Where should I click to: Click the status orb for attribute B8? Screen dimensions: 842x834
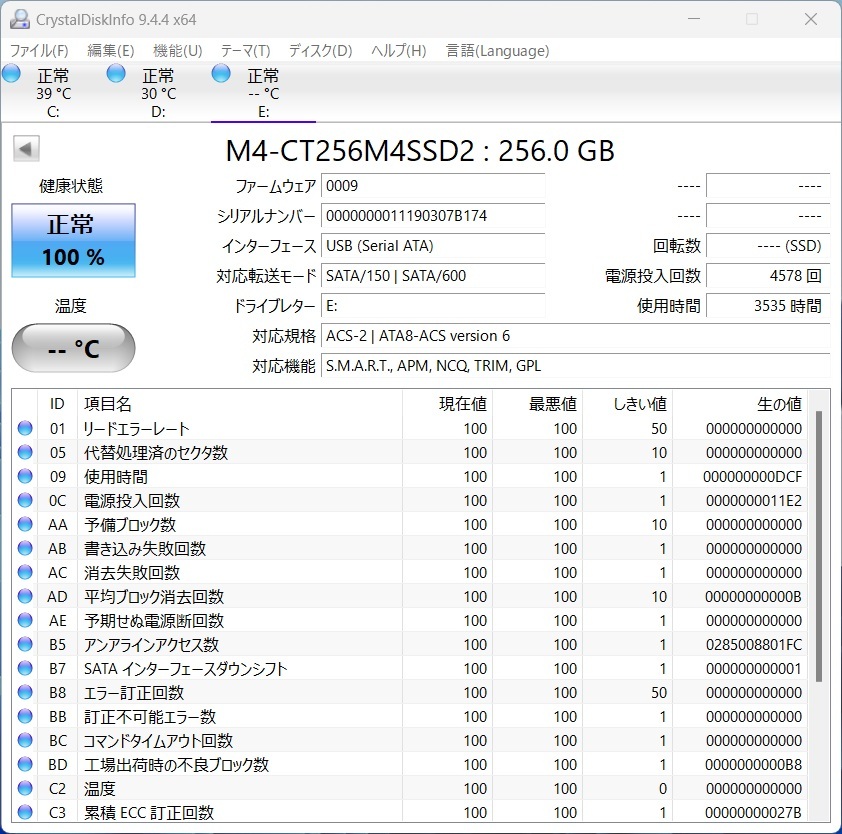[x=25, y=692]
